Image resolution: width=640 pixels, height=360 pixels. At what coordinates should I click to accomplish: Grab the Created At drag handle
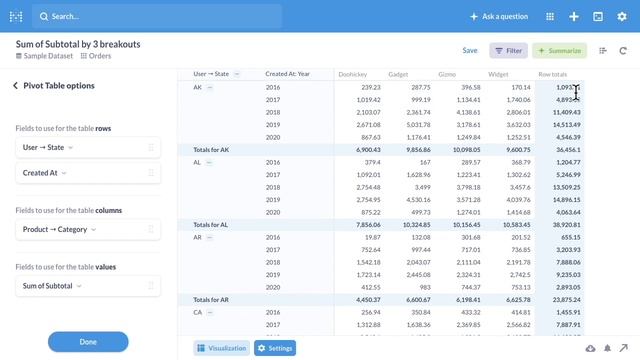point(151,173)
